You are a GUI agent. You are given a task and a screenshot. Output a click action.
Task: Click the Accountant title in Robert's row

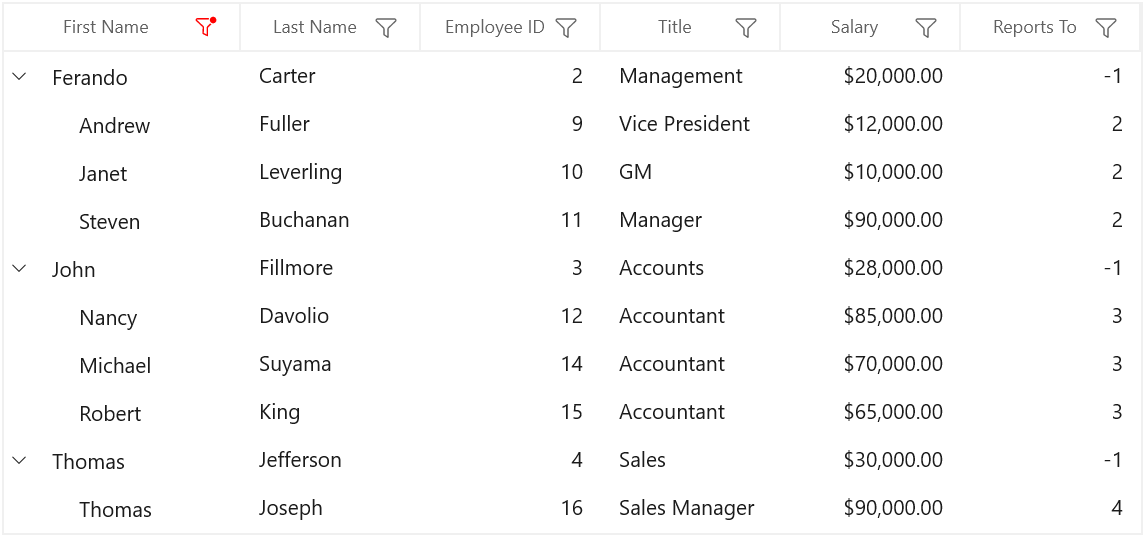672,412
